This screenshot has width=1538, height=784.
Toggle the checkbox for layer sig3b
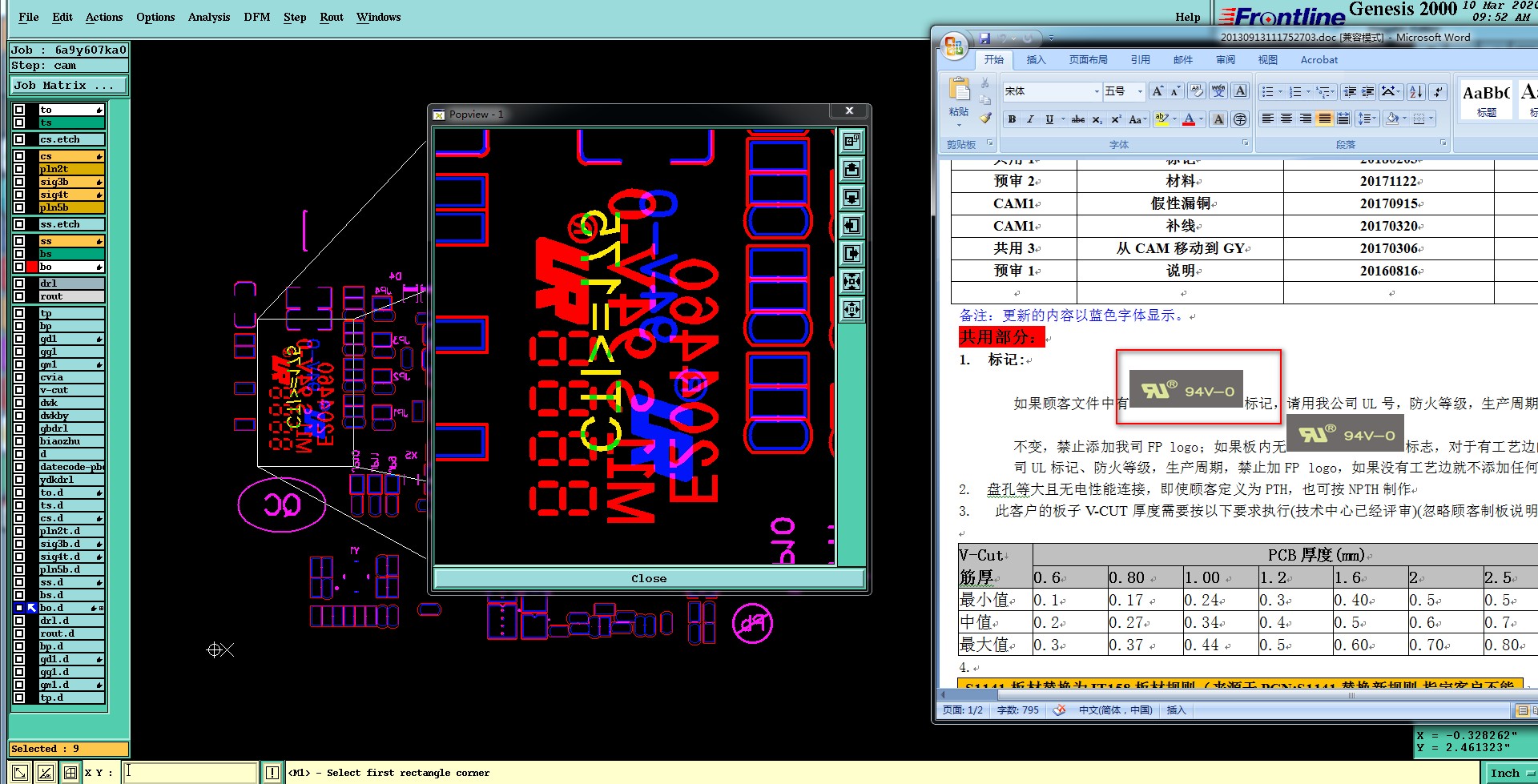click(x=19, y=182)
